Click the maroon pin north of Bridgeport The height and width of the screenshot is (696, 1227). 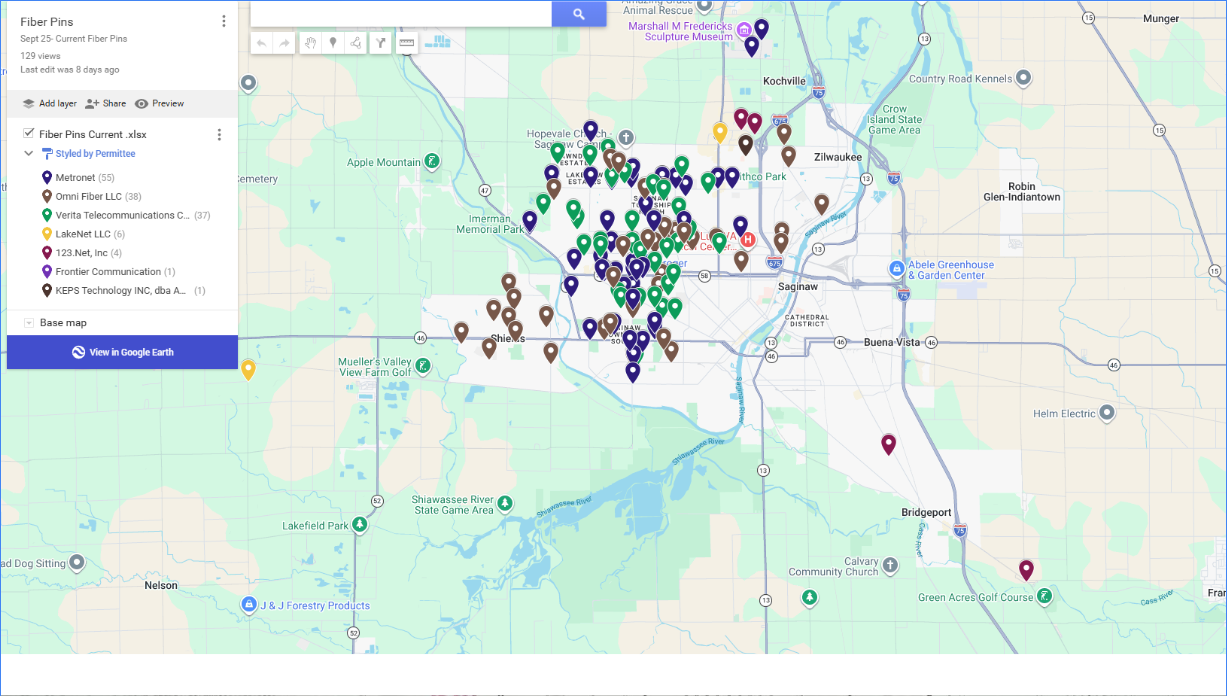tap(888, 444)
